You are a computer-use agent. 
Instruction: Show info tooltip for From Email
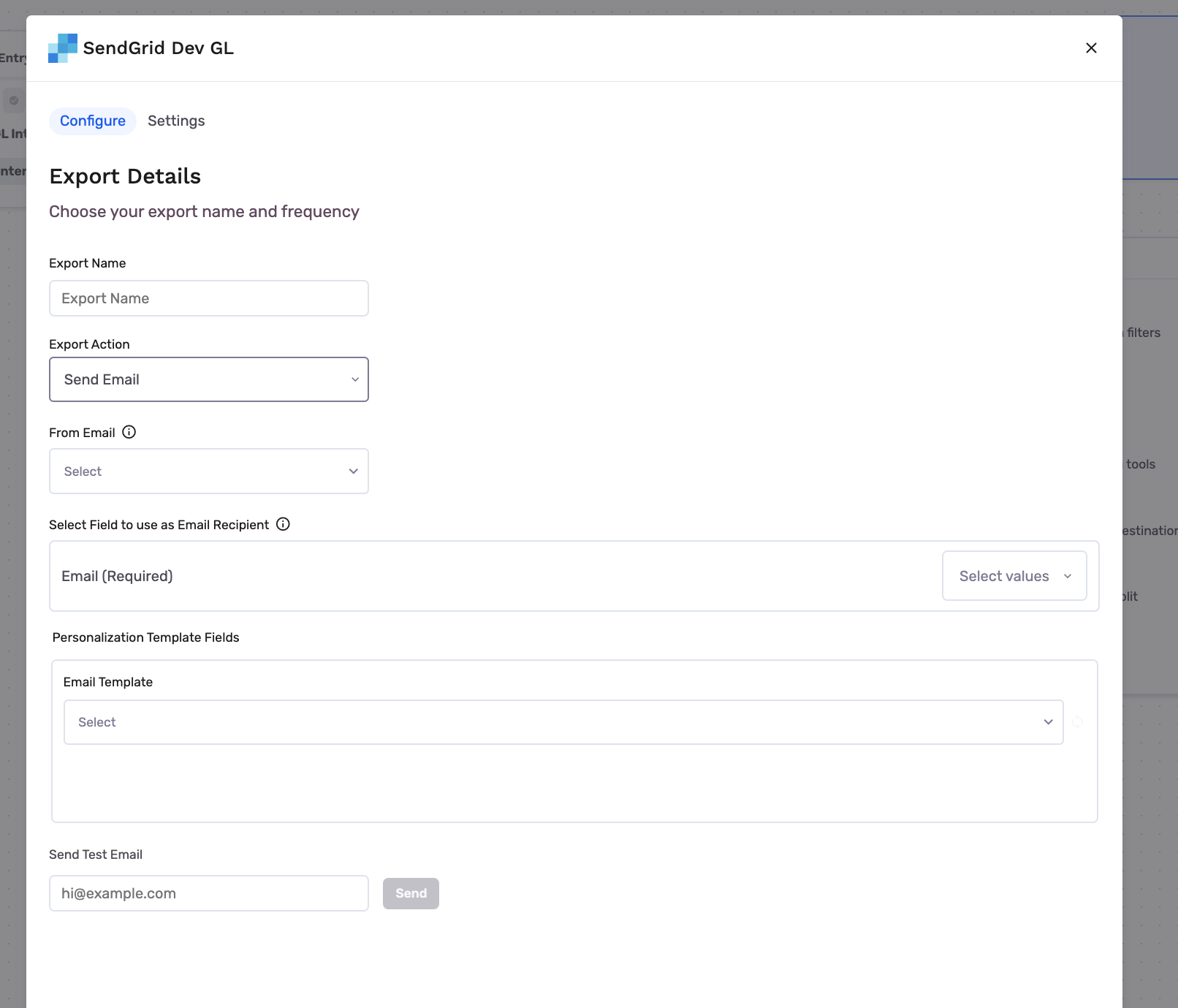[129, 432]
